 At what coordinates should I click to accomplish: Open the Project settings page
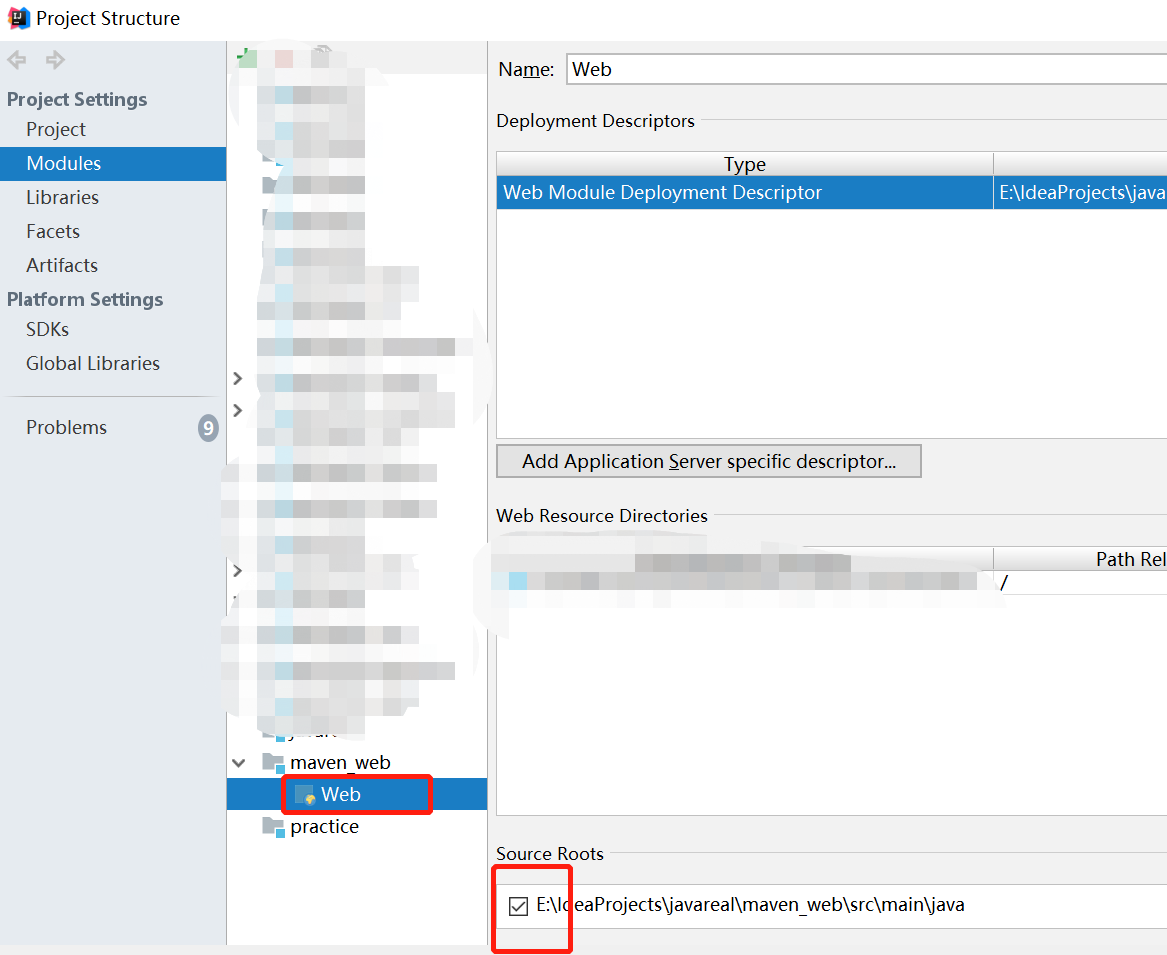(56, 130)
